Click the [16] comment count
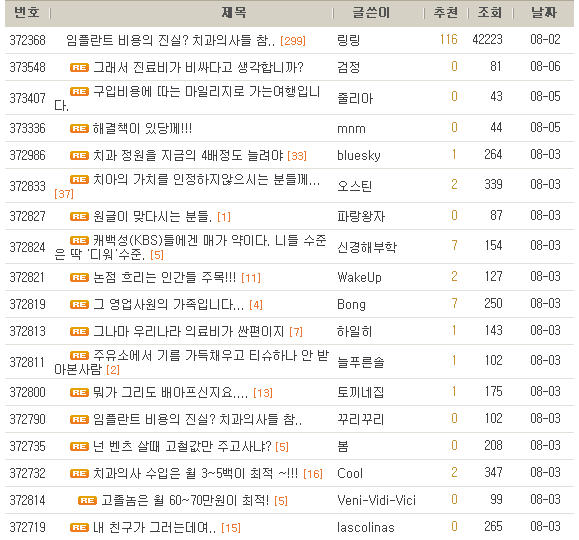Screen dimensions: 579x540 [x=313, y=474]
